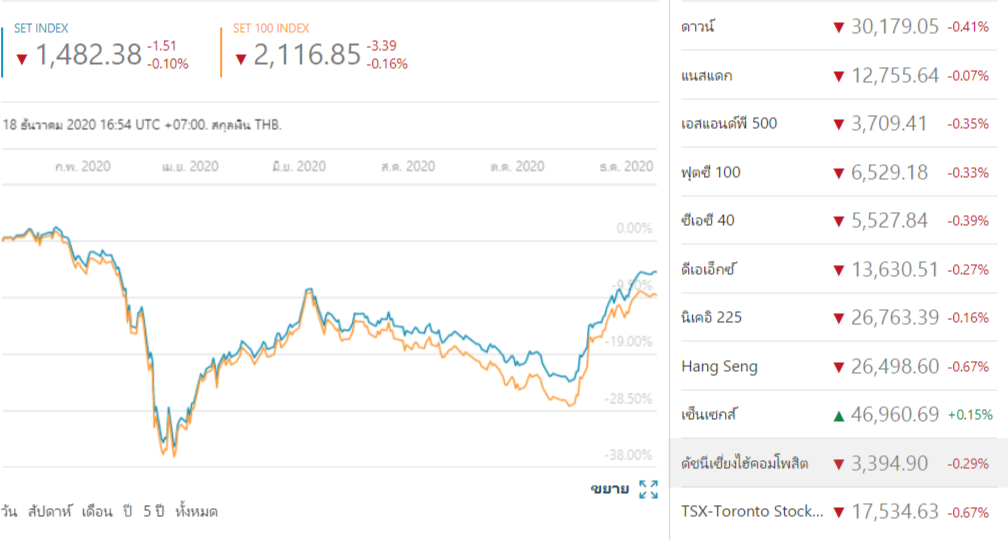Click the red down arrow beside 1,482.38
This screenshot has width=1008, height=544.
point(22,58)
